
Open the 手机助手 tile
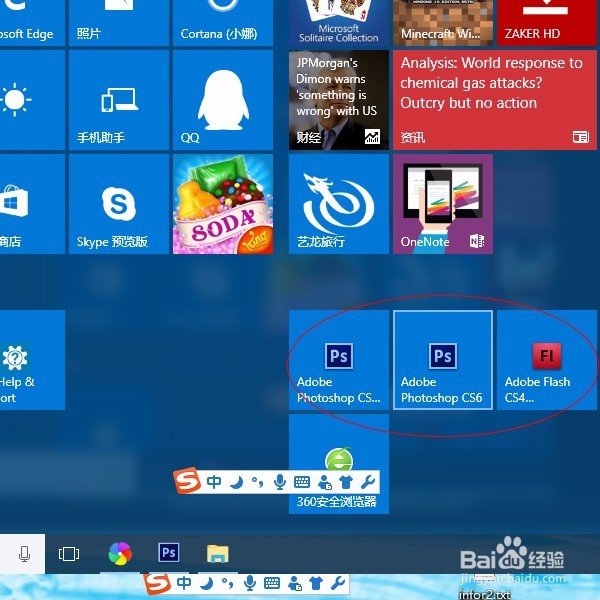click(x=119, y=100)
